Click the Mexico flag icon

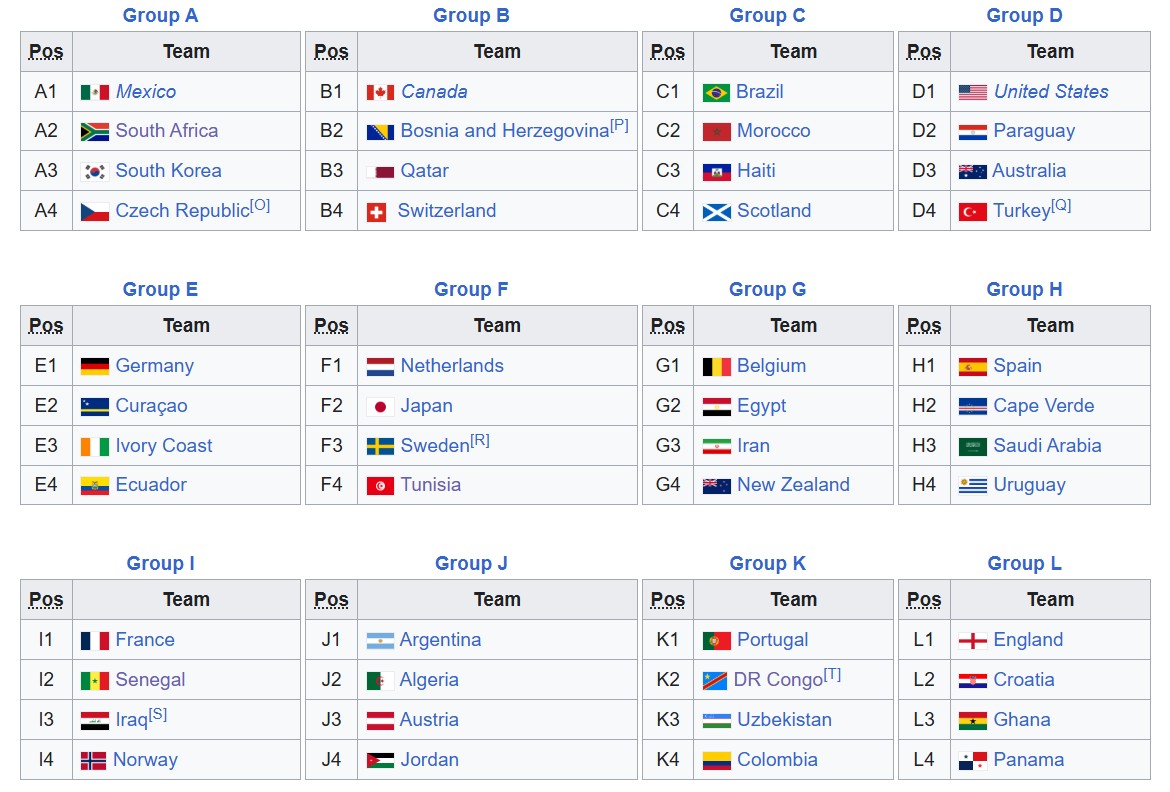(x=95, y=93)
